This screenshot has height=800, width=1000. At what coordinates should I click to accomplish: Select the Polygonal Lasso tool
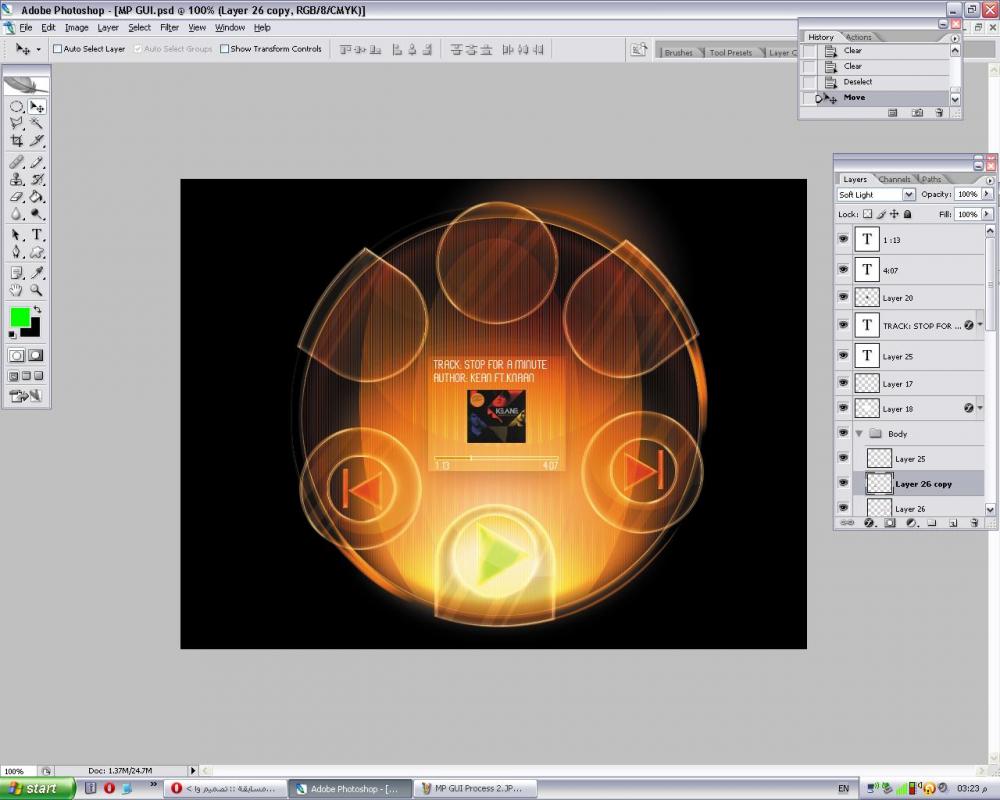(17, 123)
